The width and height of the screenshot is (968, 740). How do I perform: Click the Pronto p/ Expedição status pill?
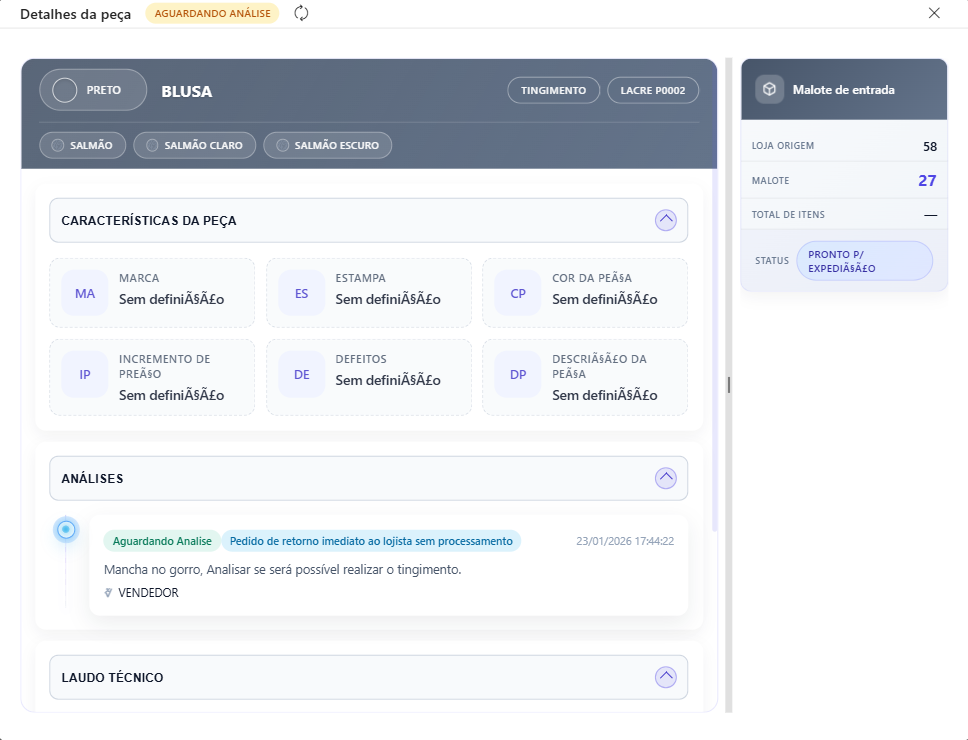[x=864, y=260]
